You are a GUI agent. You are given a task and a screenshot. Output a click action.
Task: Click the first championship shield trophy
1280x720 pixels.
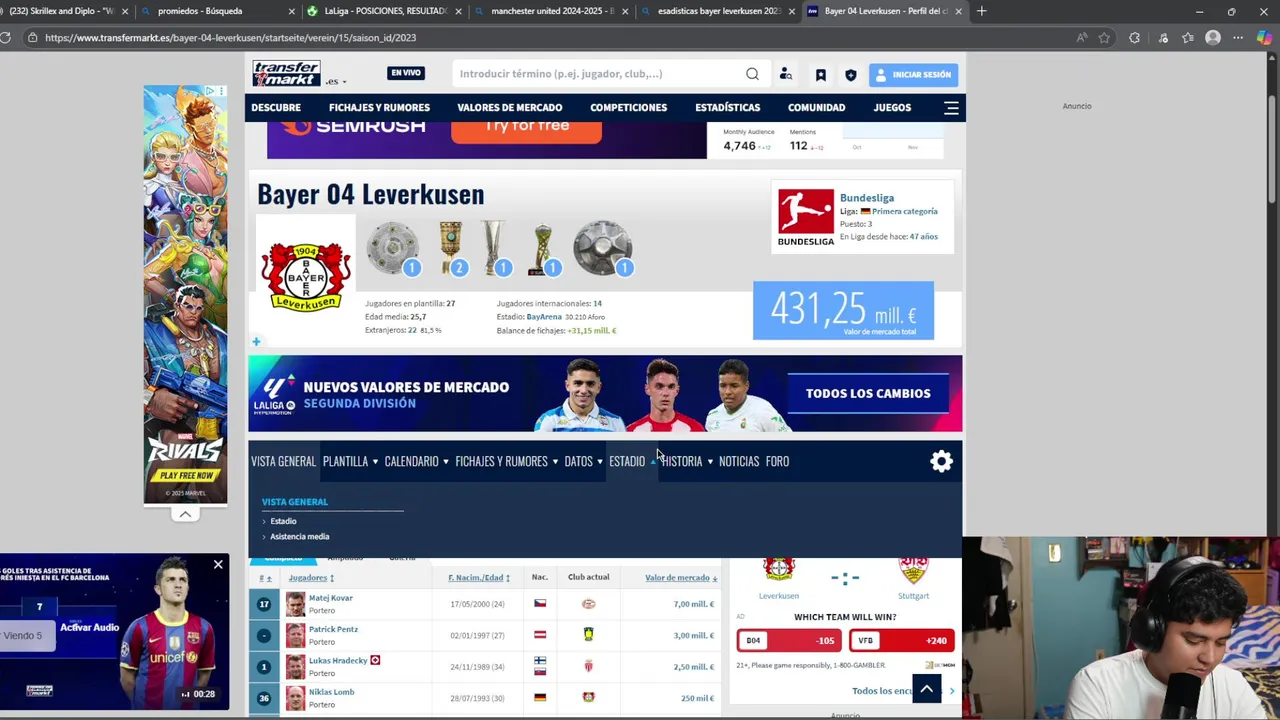click(x=392, y=248)
